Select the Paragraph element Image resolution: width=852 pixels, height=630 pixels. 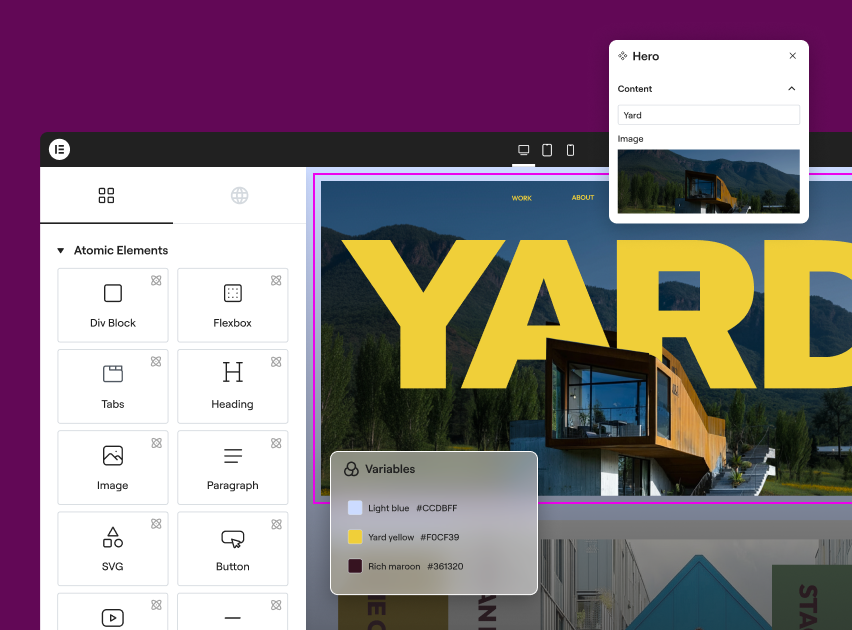tap(232, 467)
